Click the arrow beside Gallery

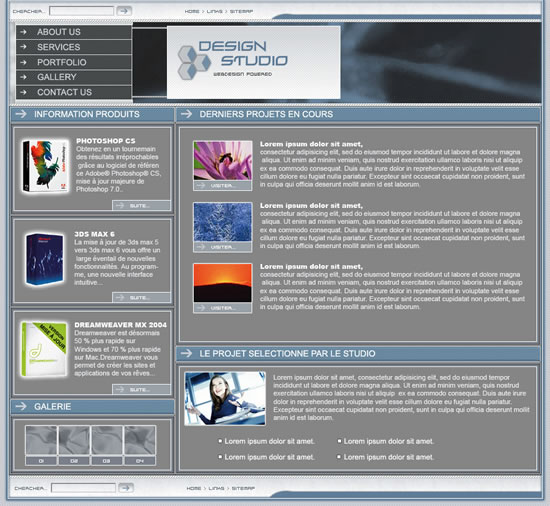coord(24,77)
